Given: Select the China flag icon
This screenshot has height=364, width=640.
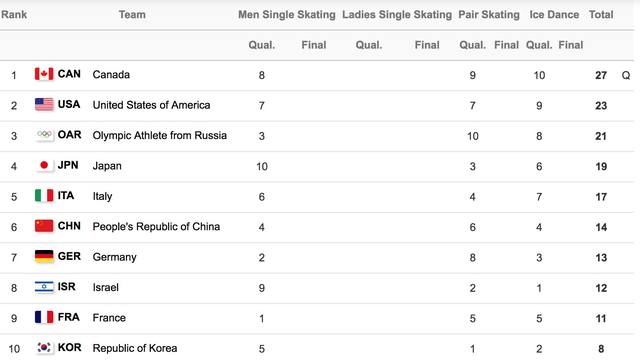Looking at the screenshot, I should (44, 226).
